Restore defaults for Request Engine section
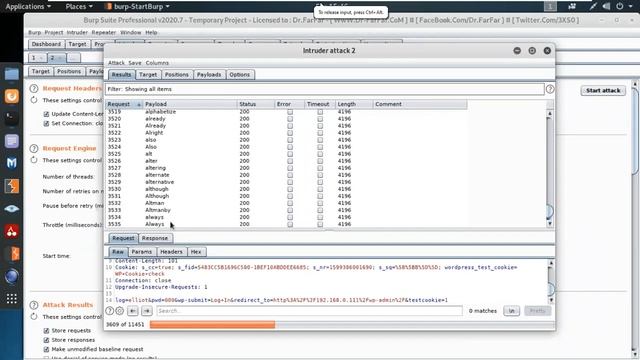The image size is (640, 360). tap(34, 160)
